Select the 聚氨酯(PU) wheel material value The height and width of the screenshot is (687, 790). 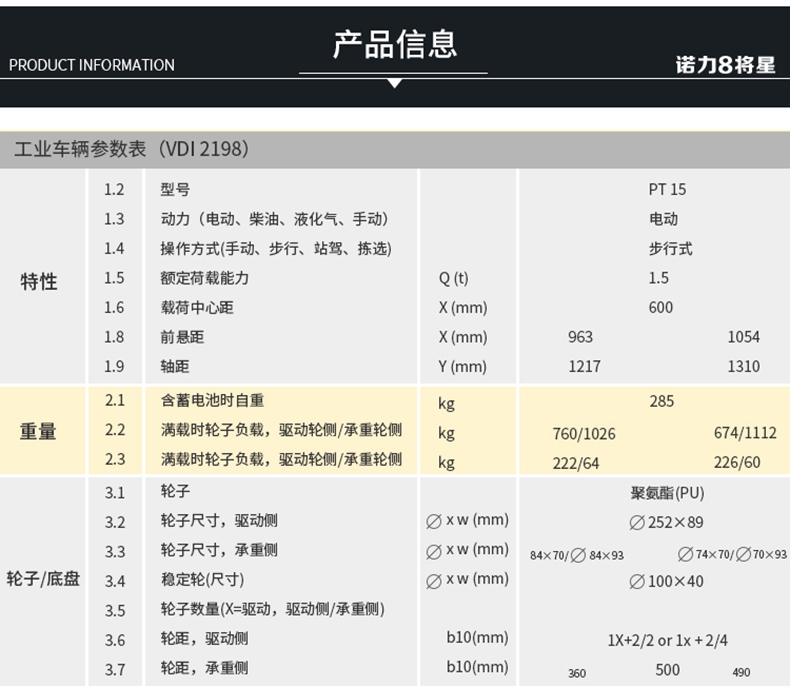click(667, 493)
